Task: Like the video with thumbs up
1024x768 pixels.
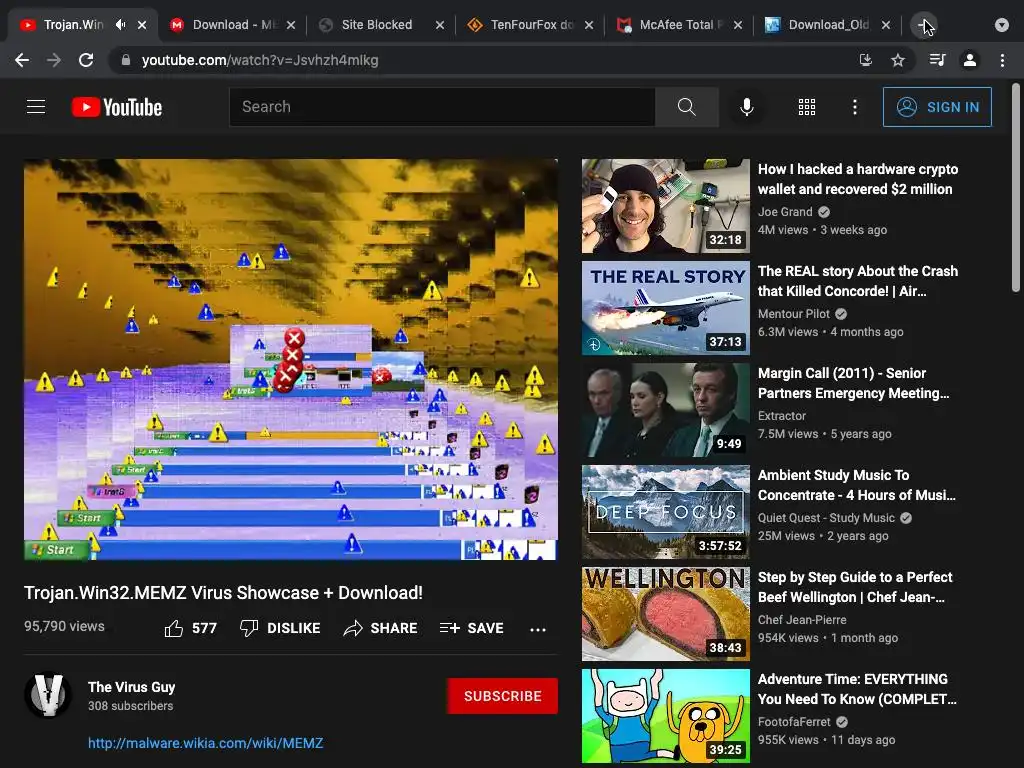Action: point(190,628)
